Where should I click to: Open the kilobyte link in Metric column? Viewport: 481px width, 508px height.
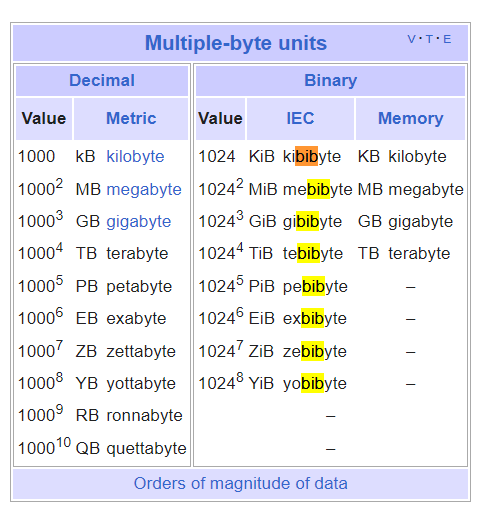coord(135,156)
